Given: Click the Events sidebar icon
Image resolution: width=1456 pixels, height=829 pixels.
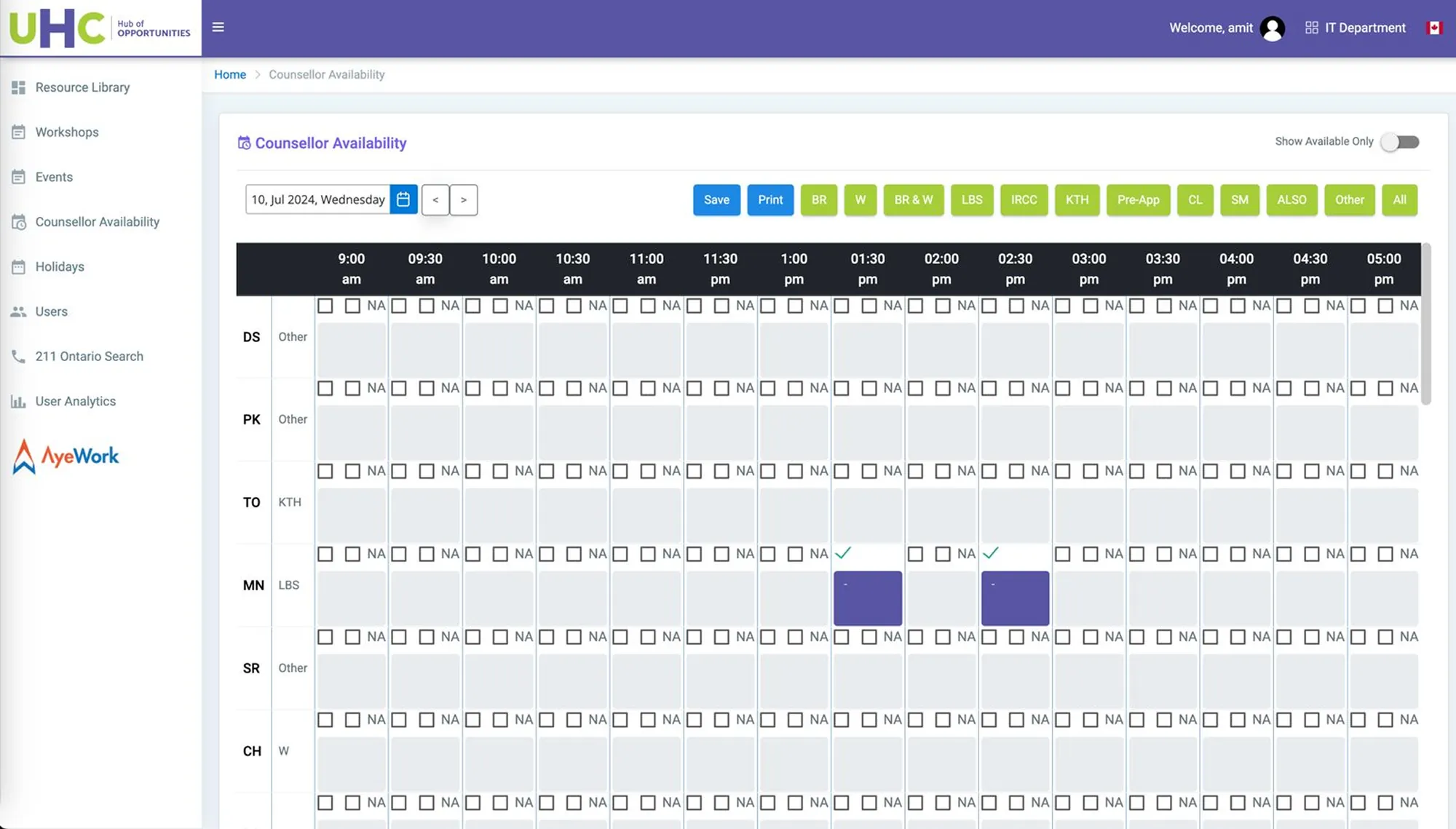Looking at the screenshot, I should [18, 177].
